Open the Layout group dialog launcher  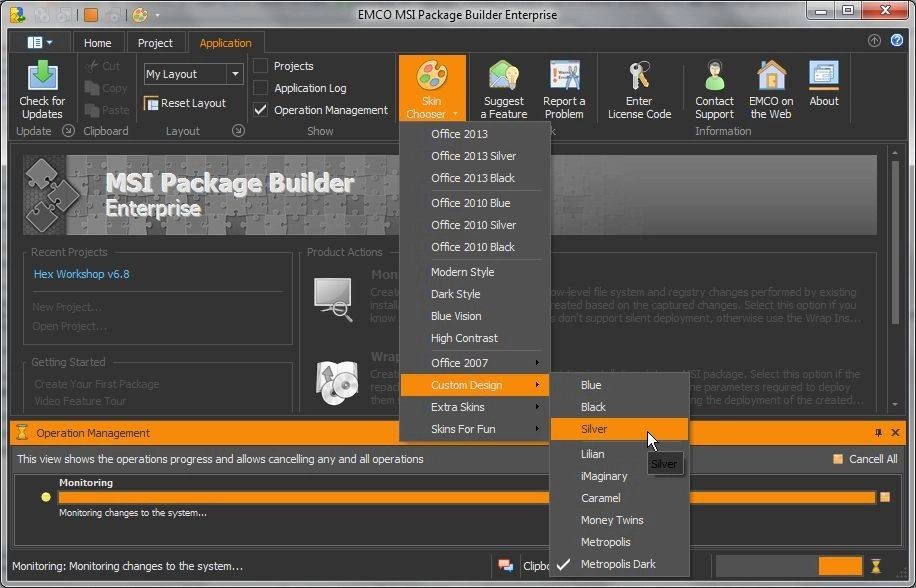tap(238, 131)
